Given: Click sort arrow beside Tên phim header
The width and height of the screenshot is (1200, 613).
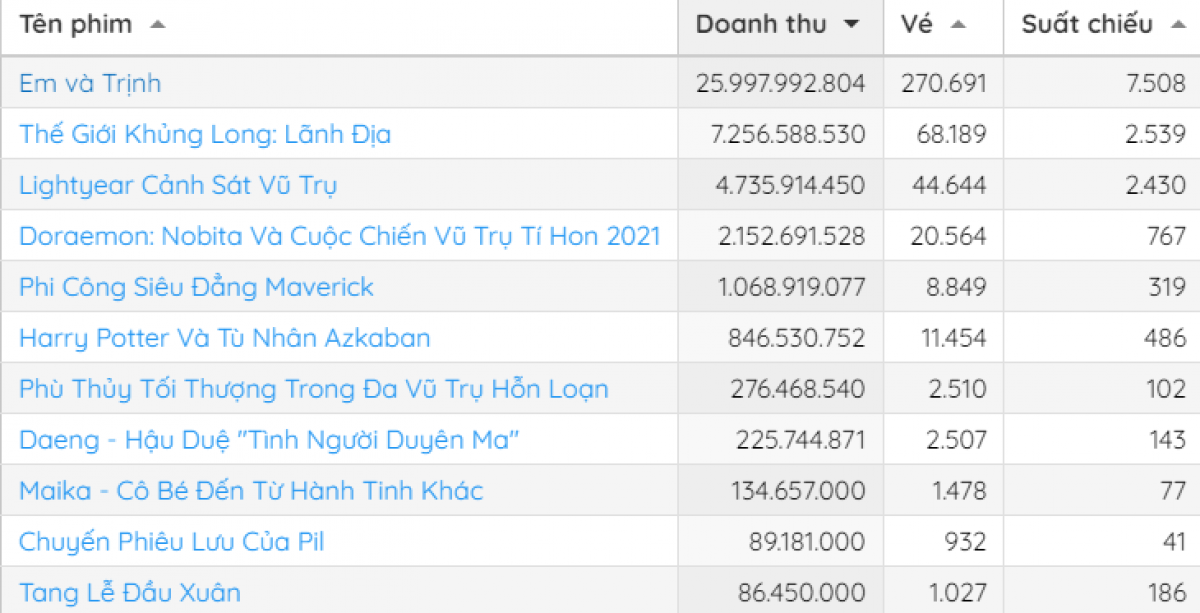Looking at the screenshot, I should 157,25.
